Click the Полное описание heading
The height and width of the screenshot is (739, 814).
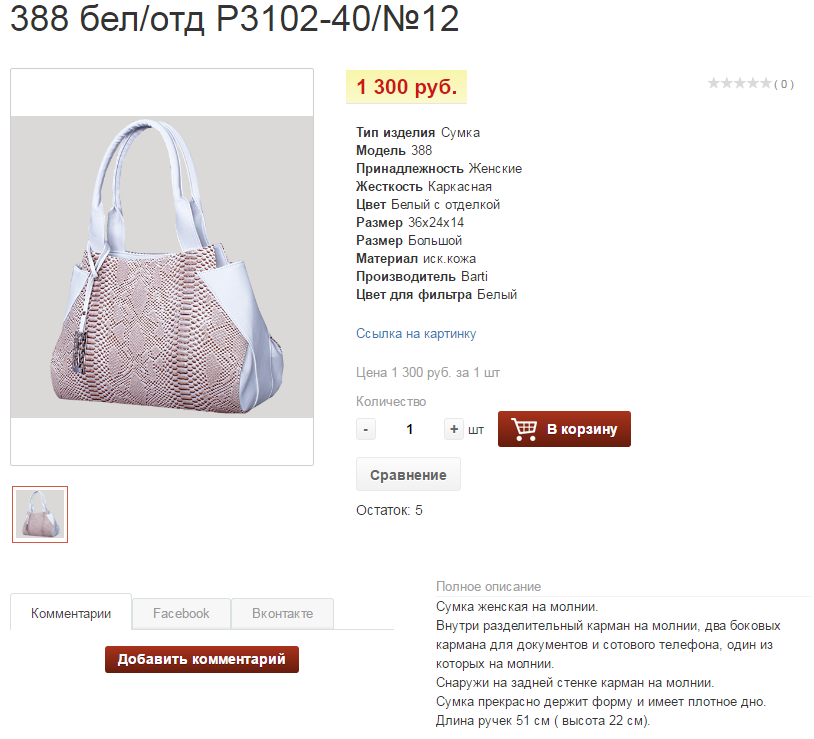tap(489, 586)
